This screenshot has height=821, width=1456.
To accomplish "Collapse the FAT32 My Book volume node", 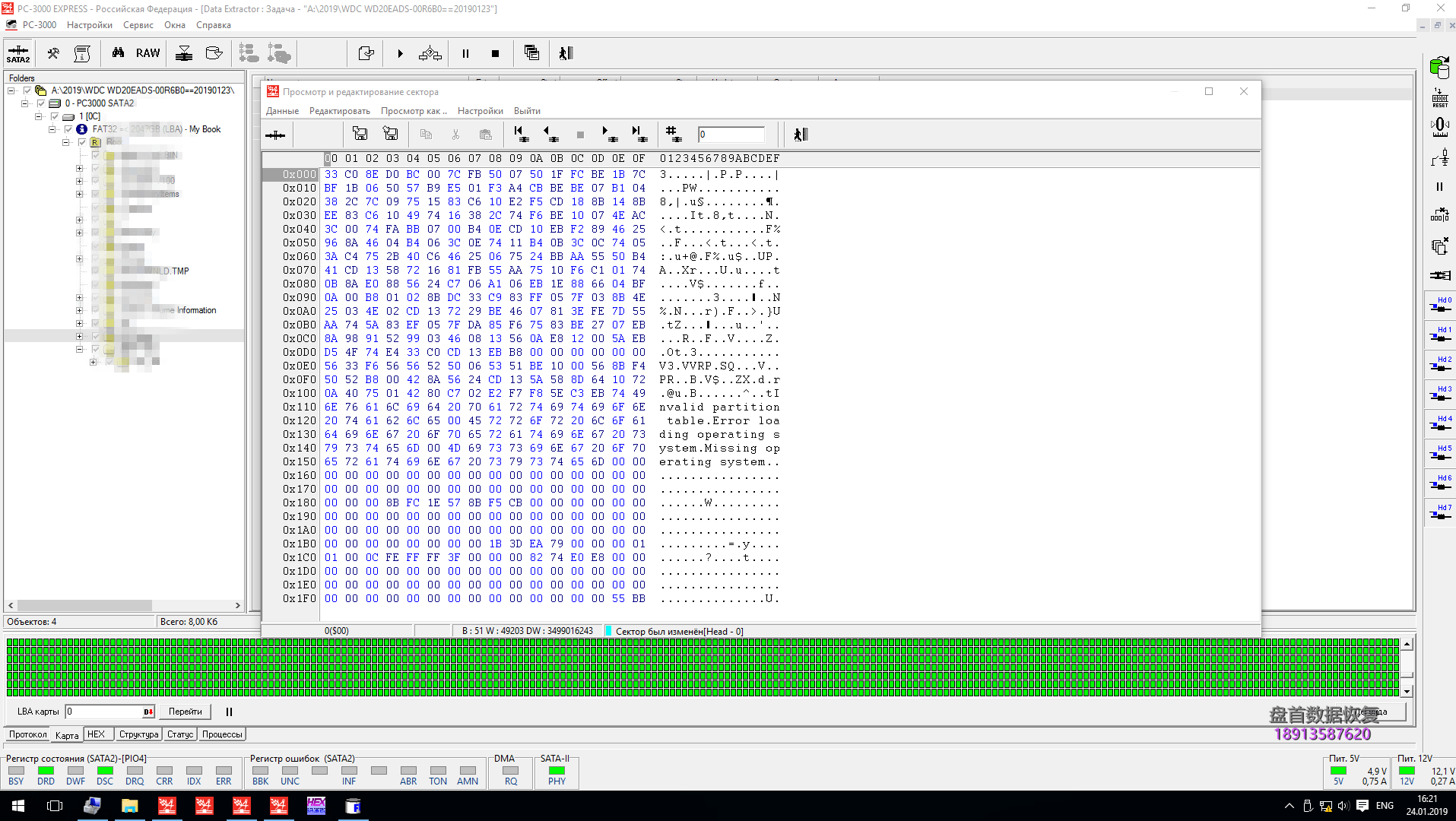I will point(52,129).
